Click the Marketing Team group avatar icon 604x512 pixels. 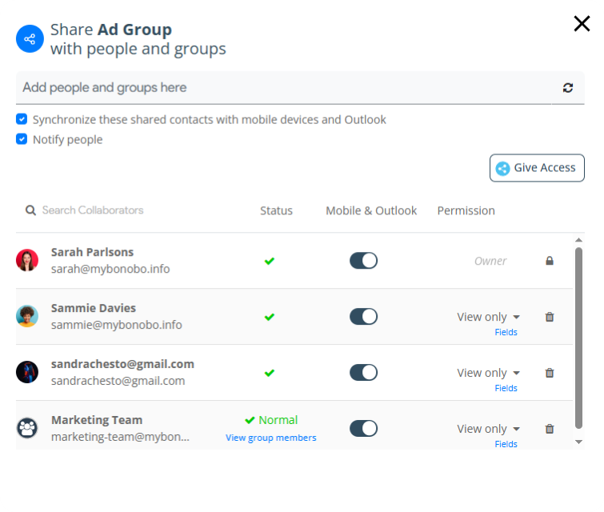tap(27, 429)
